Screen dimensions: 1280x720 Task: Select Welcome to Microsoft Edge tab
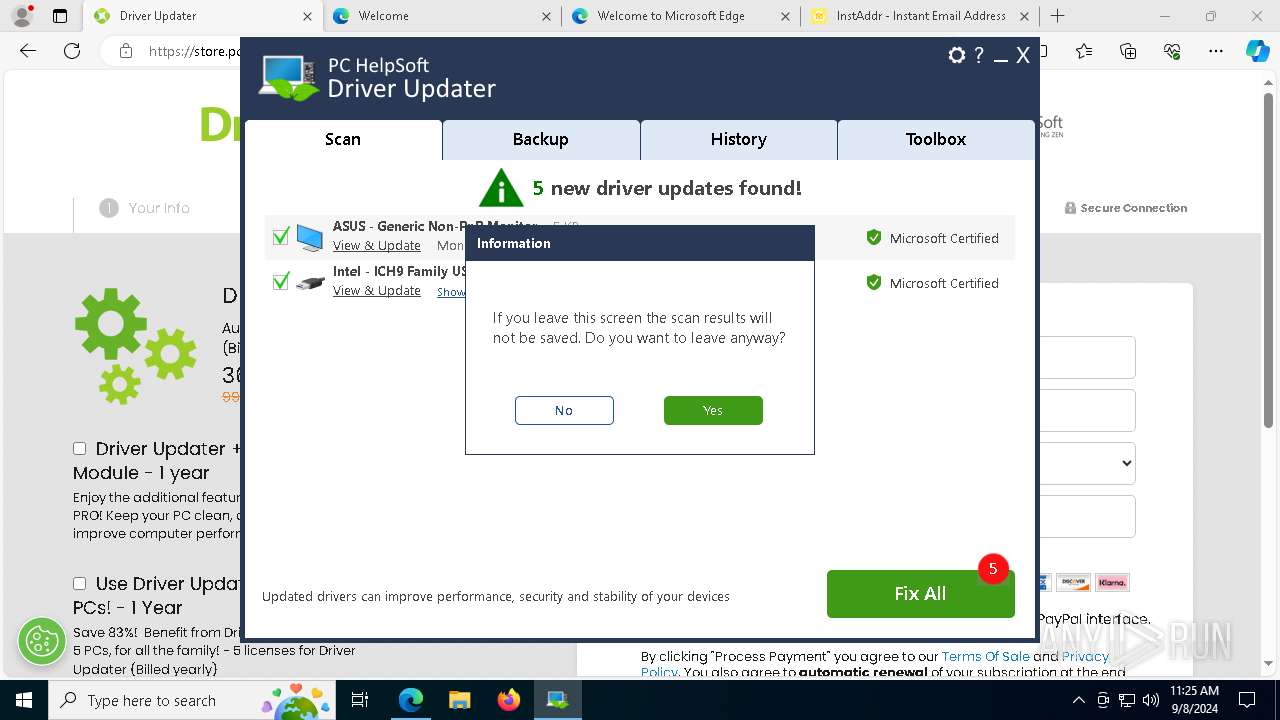[680, 16]
